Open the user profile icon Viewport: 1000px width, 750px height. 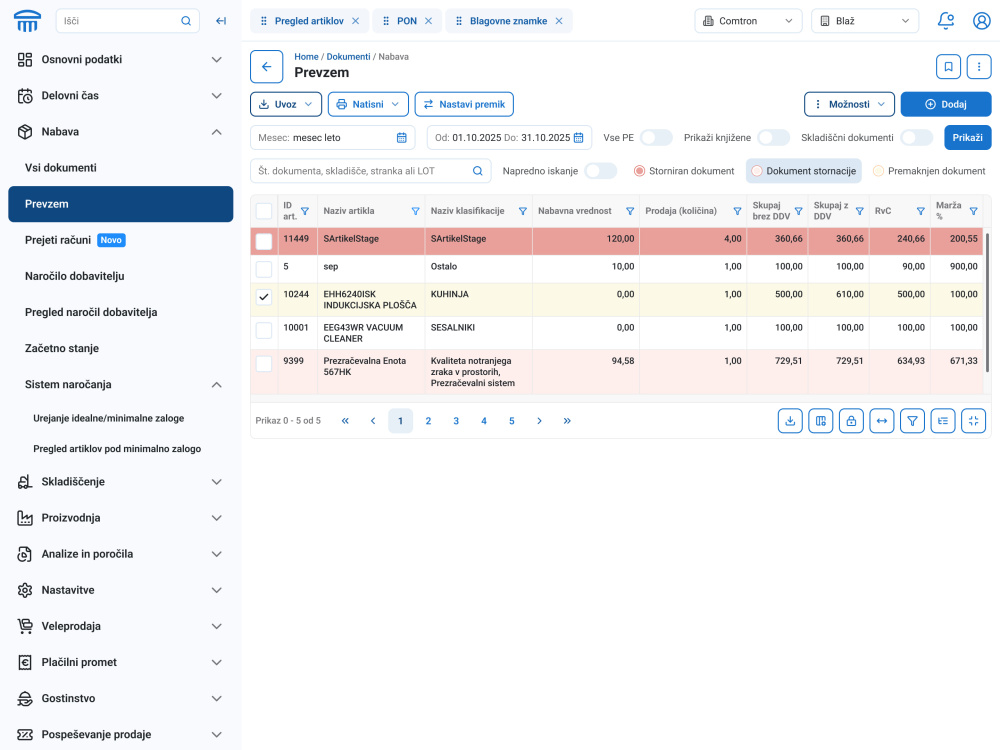tap(982, 21)
